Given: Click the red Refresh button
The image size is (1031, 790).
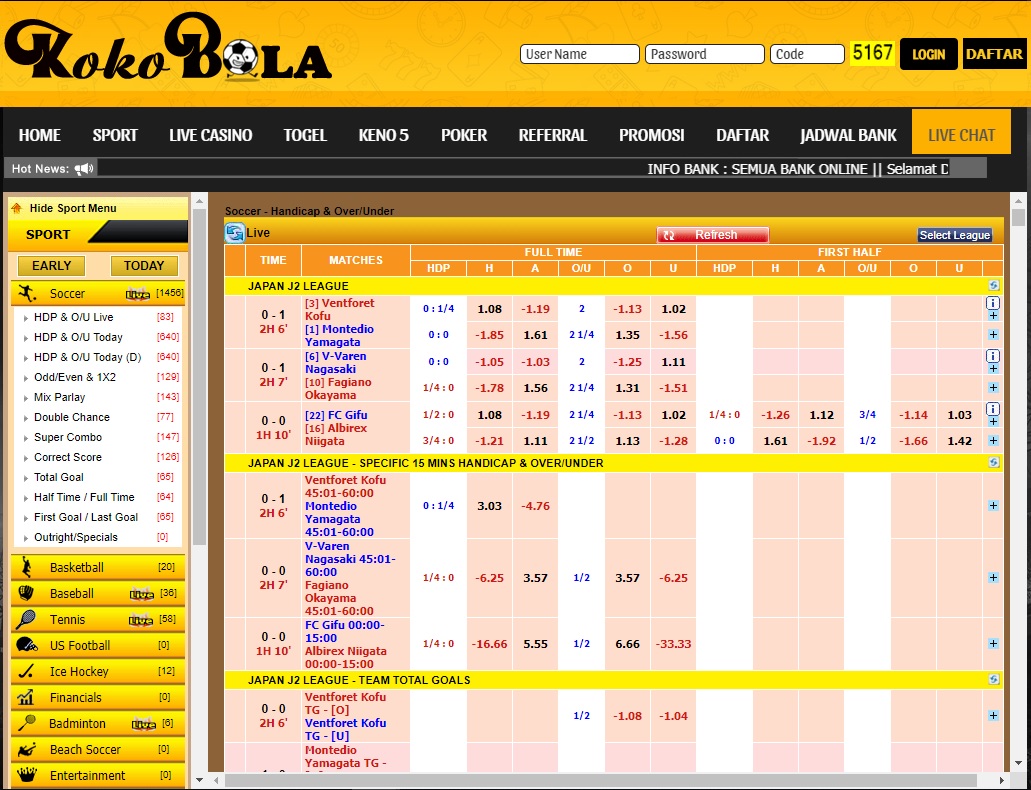Looking at the screenshot, I should [712, 235].
